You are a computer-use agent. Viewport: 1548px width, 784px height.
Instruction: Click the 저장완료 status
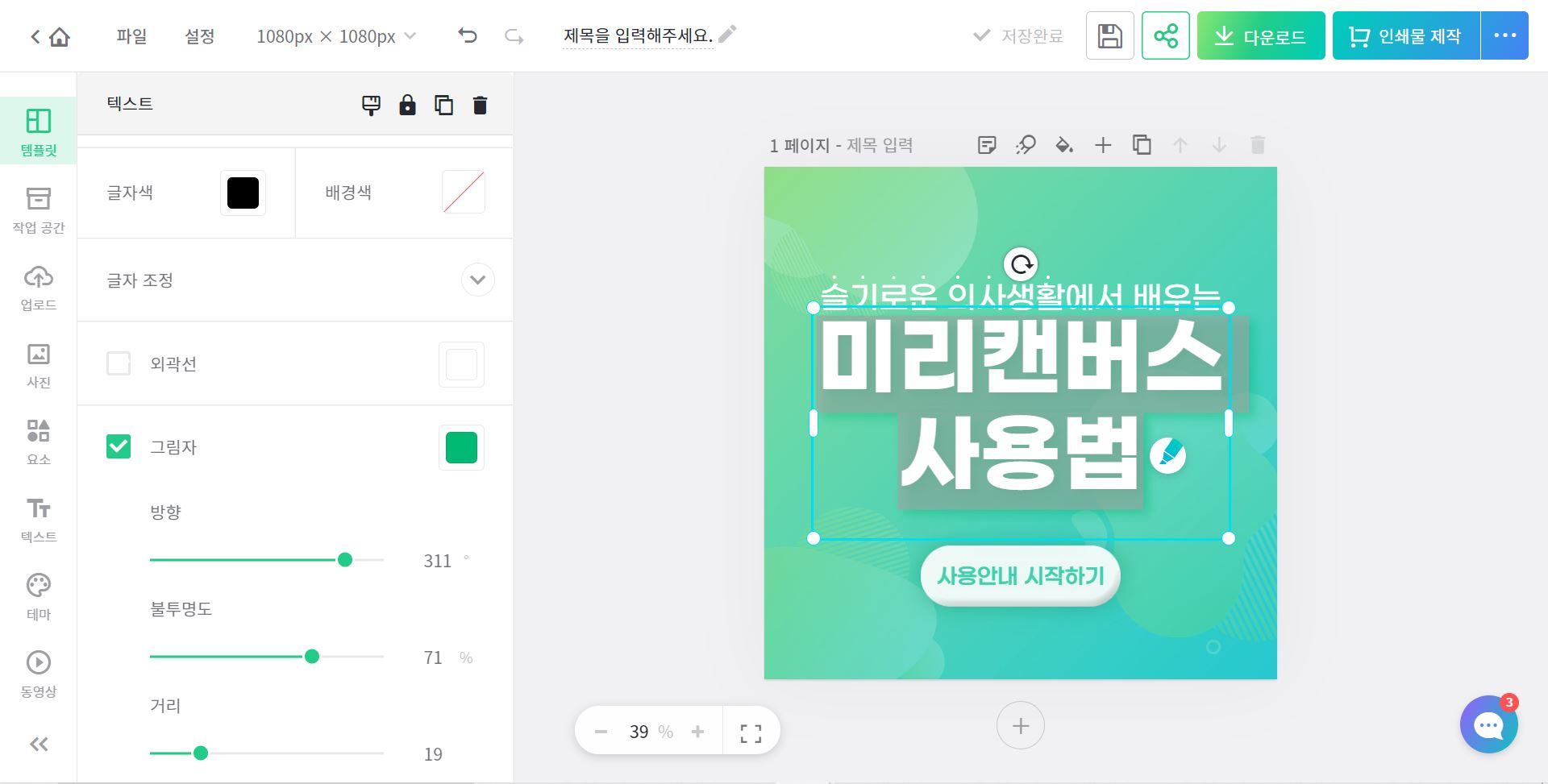(x=1018, y=36)
